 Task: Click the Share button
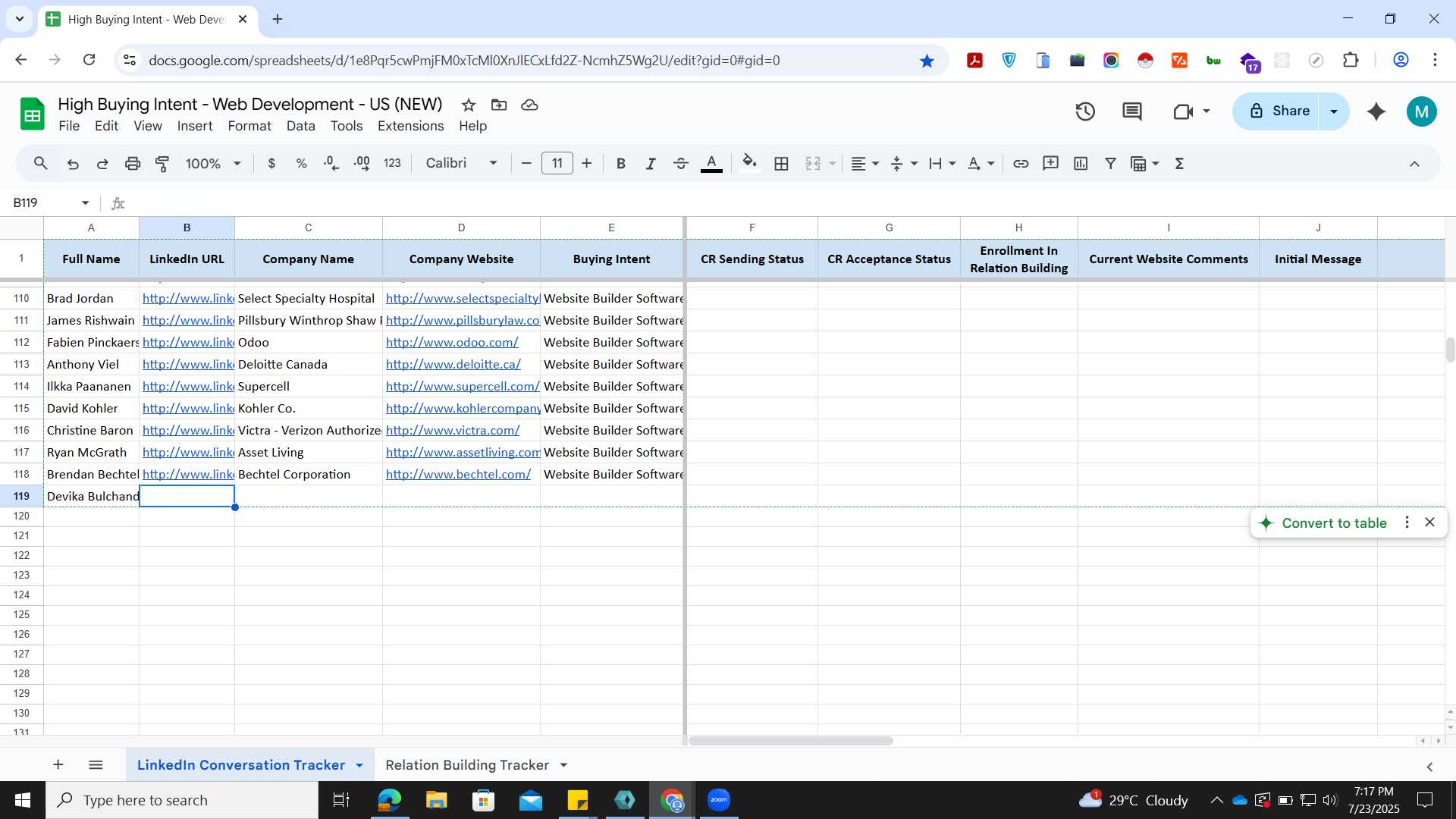point(1277,111)
